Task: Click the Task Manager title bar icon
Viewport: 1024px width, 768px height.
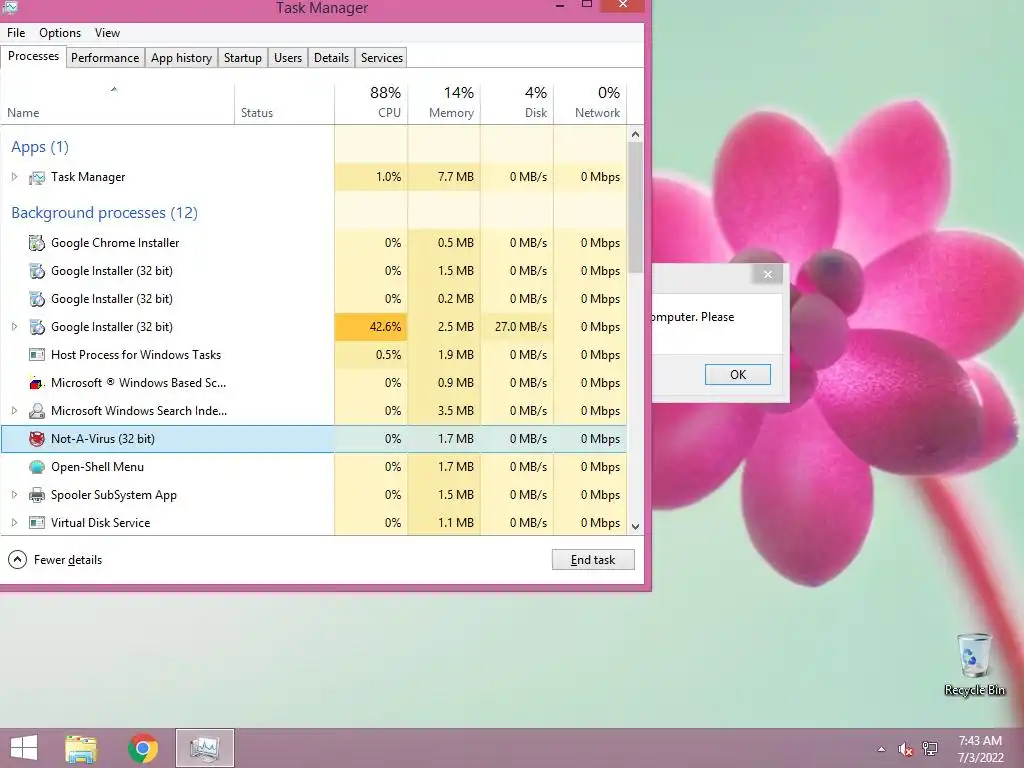Action: click(10, 7)
